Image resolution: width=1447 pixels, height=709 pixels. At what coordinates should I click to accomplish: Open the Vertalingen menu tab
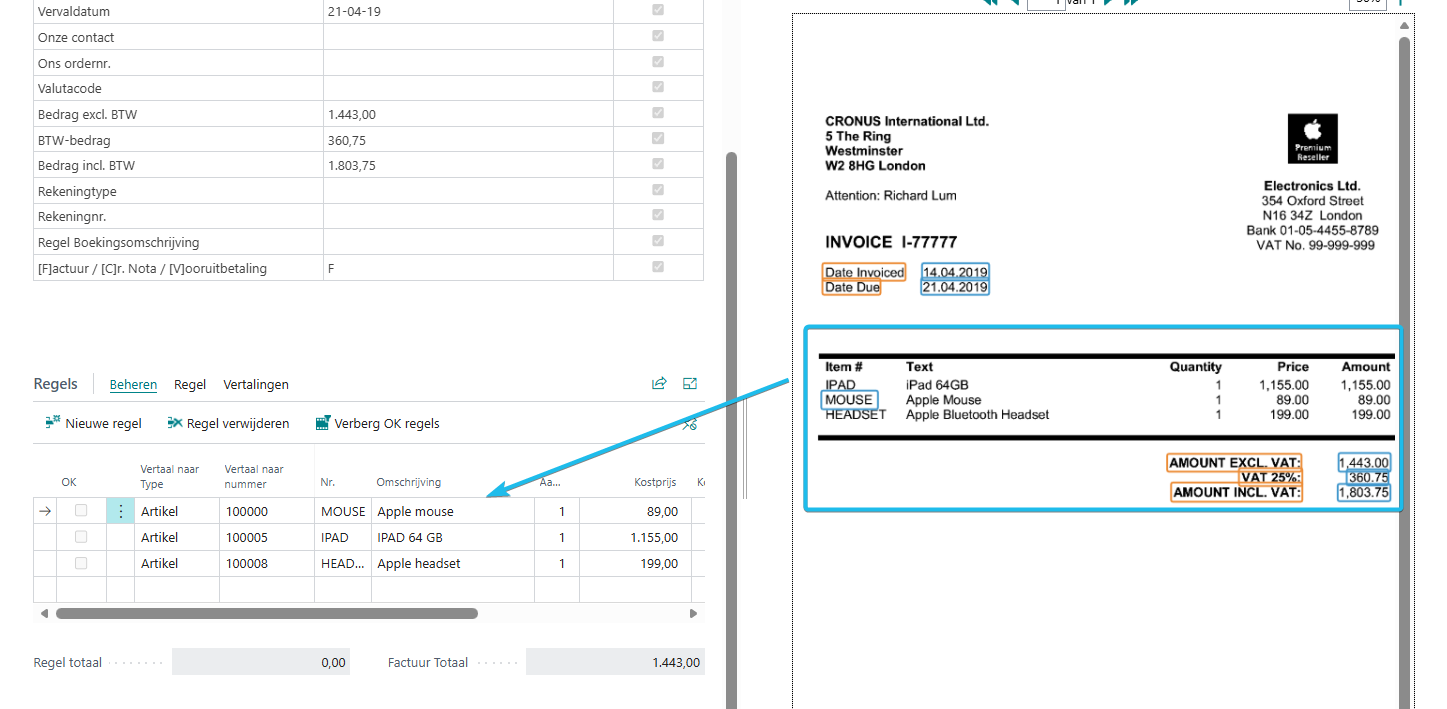(256, 384)
